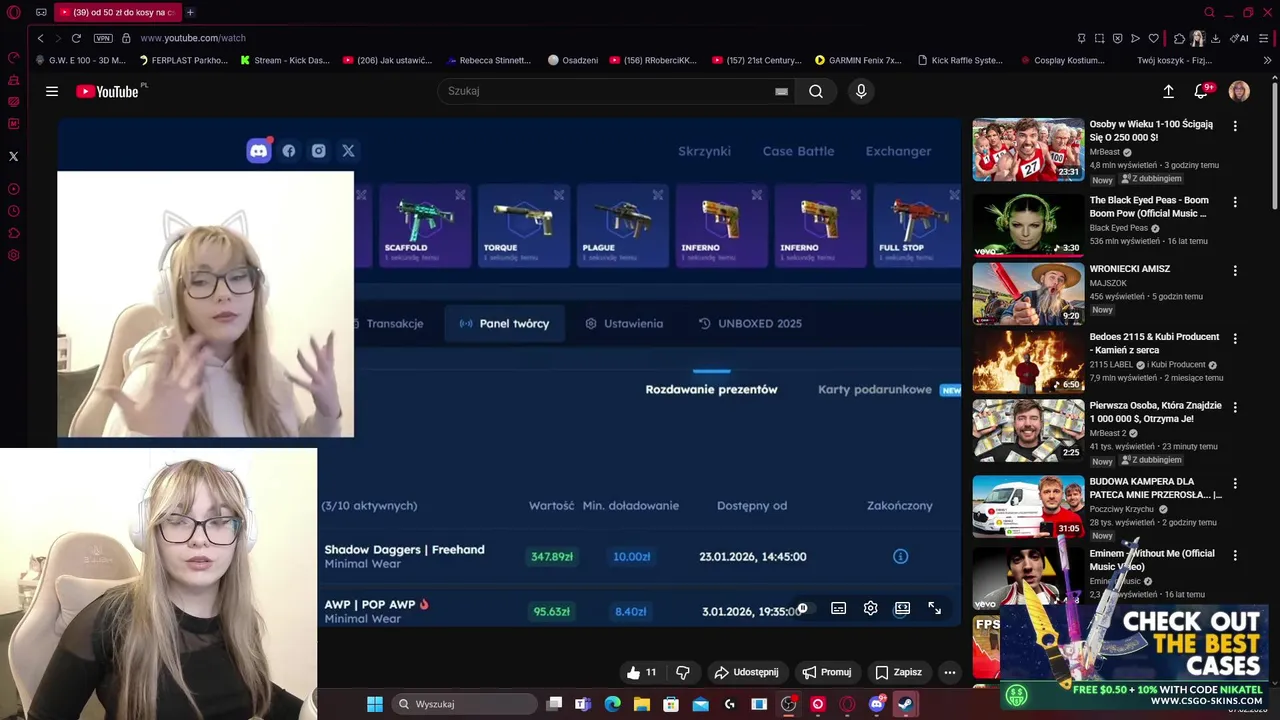Open the MrBeast Osoby w Wieku thumbnail

pos(1028,149)
